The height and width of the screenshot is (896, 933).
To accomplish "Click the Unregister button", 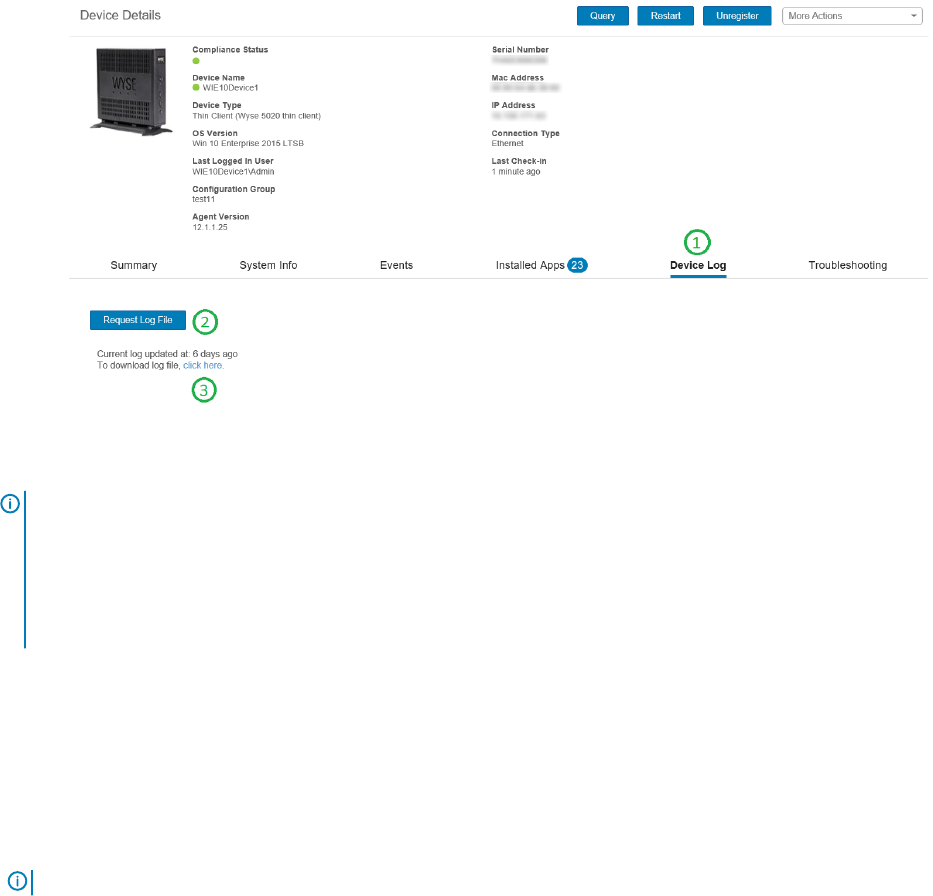I will point(737,16).
